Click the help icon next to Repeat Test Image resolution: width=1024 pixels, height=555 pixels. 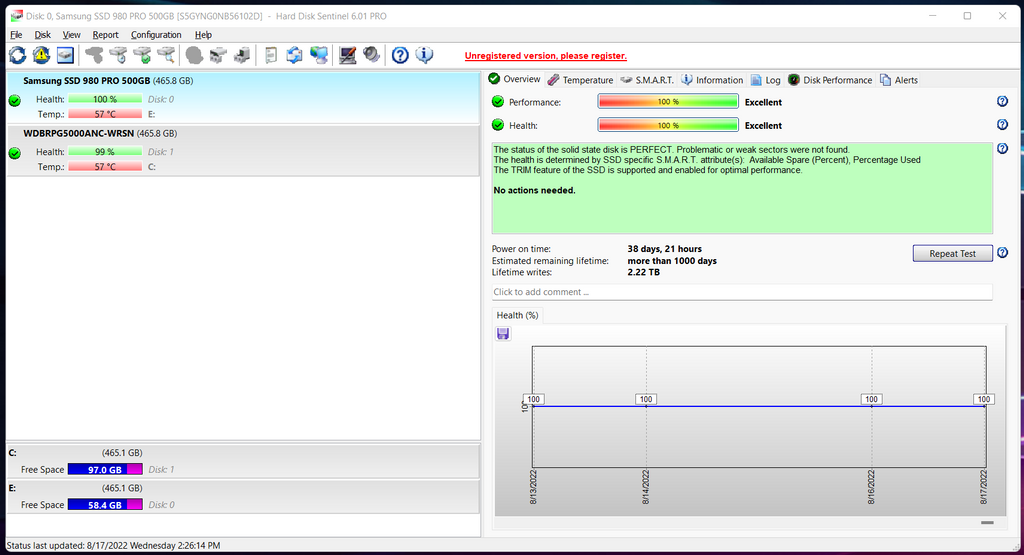click(x=1002, y=253)
